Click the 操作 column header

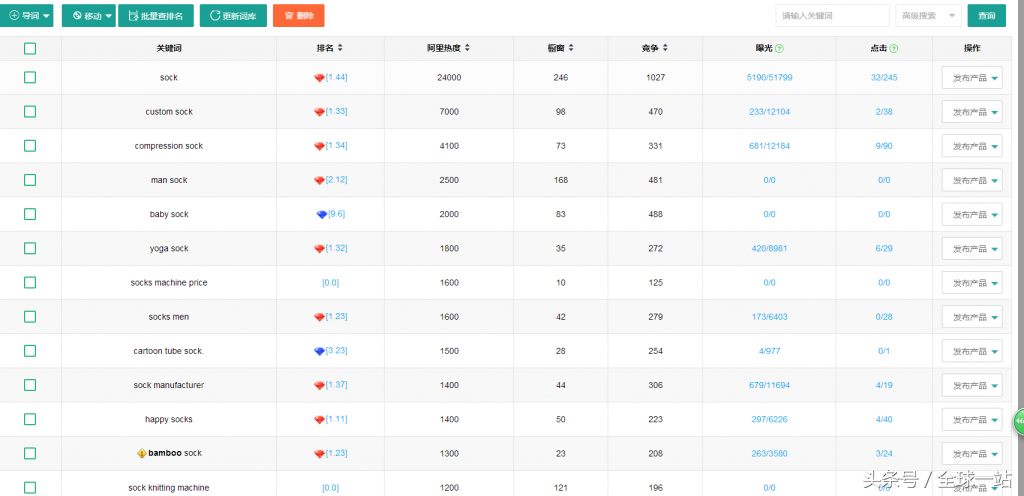972,48
